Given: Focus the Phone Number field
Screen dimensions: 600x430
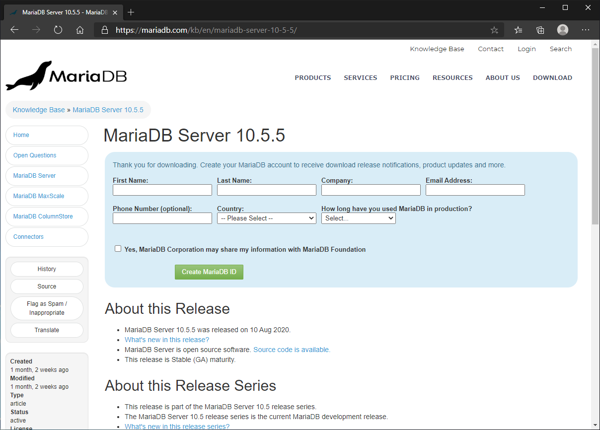Looking at the screenshot, I should (162, 218).
